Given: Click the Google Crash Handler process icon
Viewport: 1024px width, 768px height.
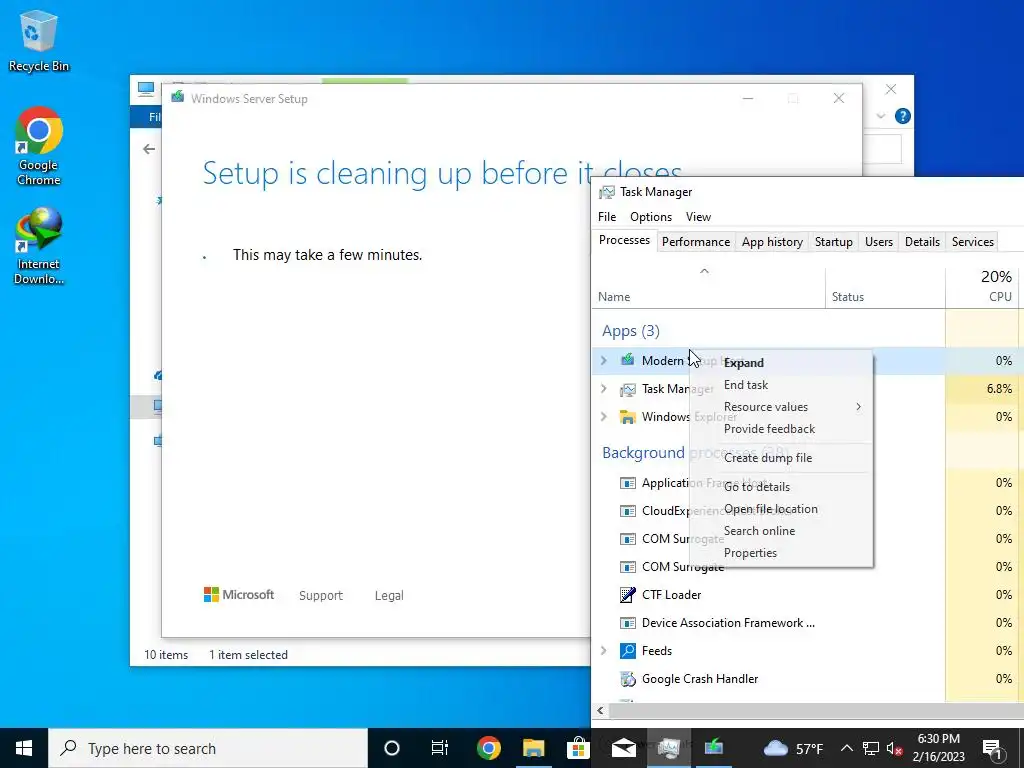Looking at the screenshot, I should click(628, 679).
